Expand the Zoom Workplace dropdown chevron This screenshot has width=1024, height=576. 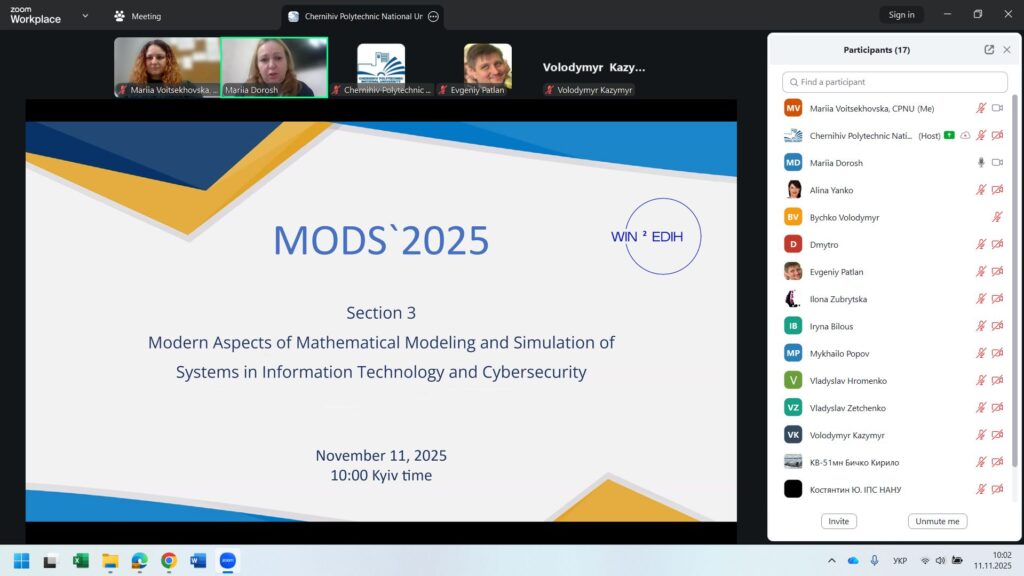(x=85, y=16)
